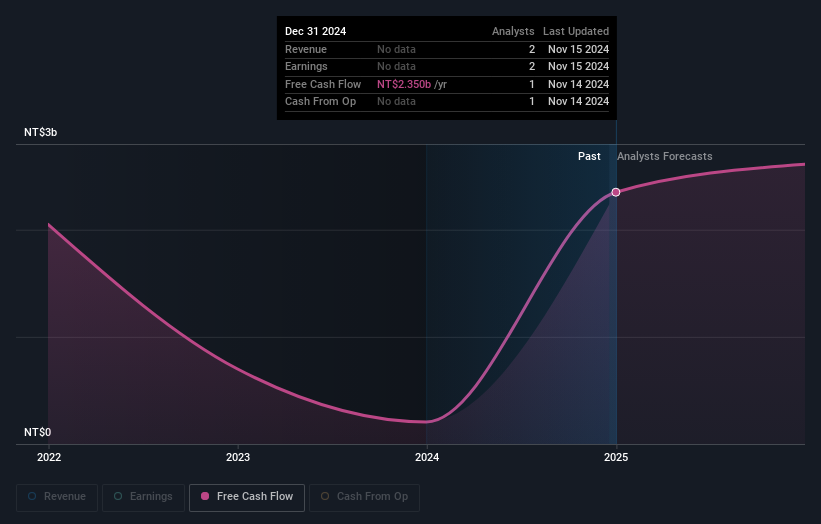
Task: Select the Dec 31 2024 data point marker
Action: (x=616, y=192)
